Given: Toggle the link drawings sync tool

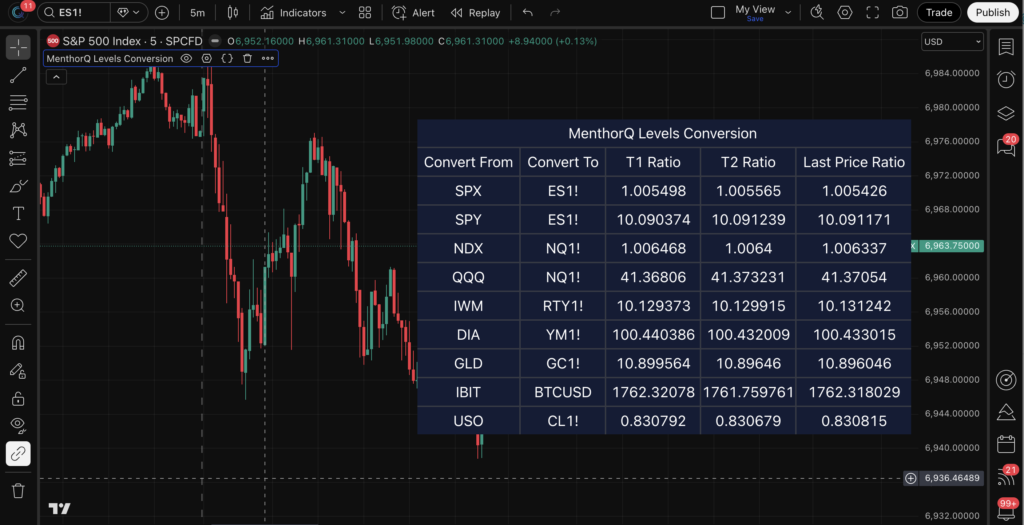Looking at the screenshot, I should coord(18,454).
